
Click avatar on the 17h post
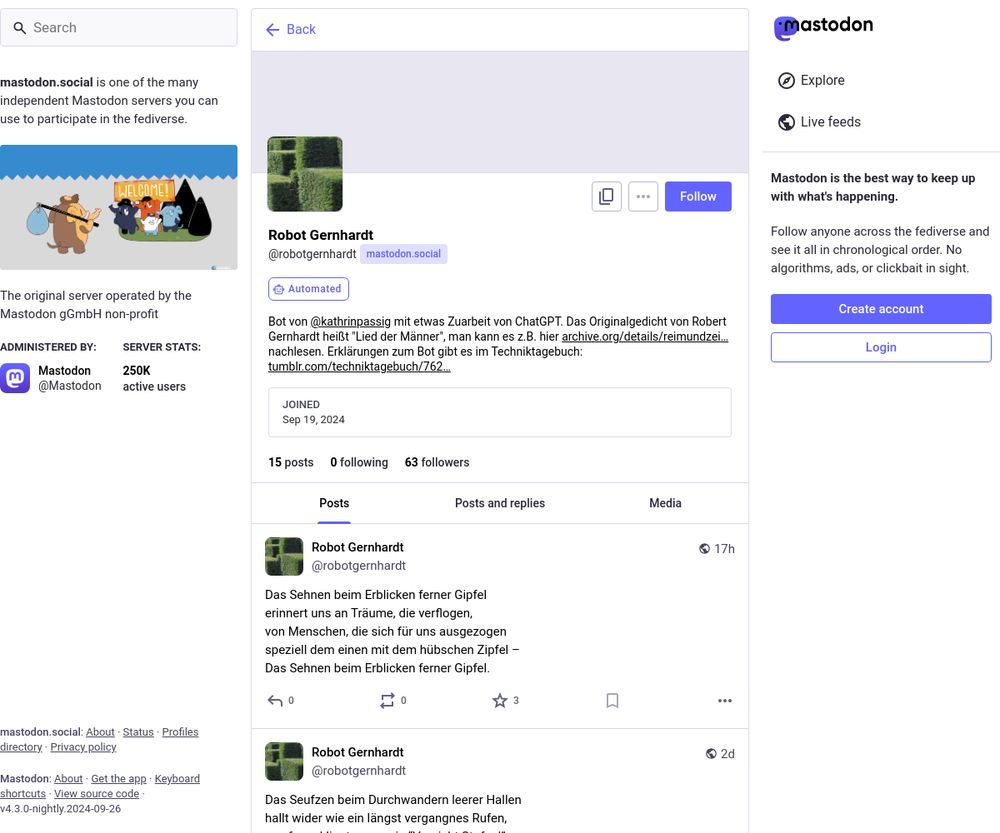[284, 556]
